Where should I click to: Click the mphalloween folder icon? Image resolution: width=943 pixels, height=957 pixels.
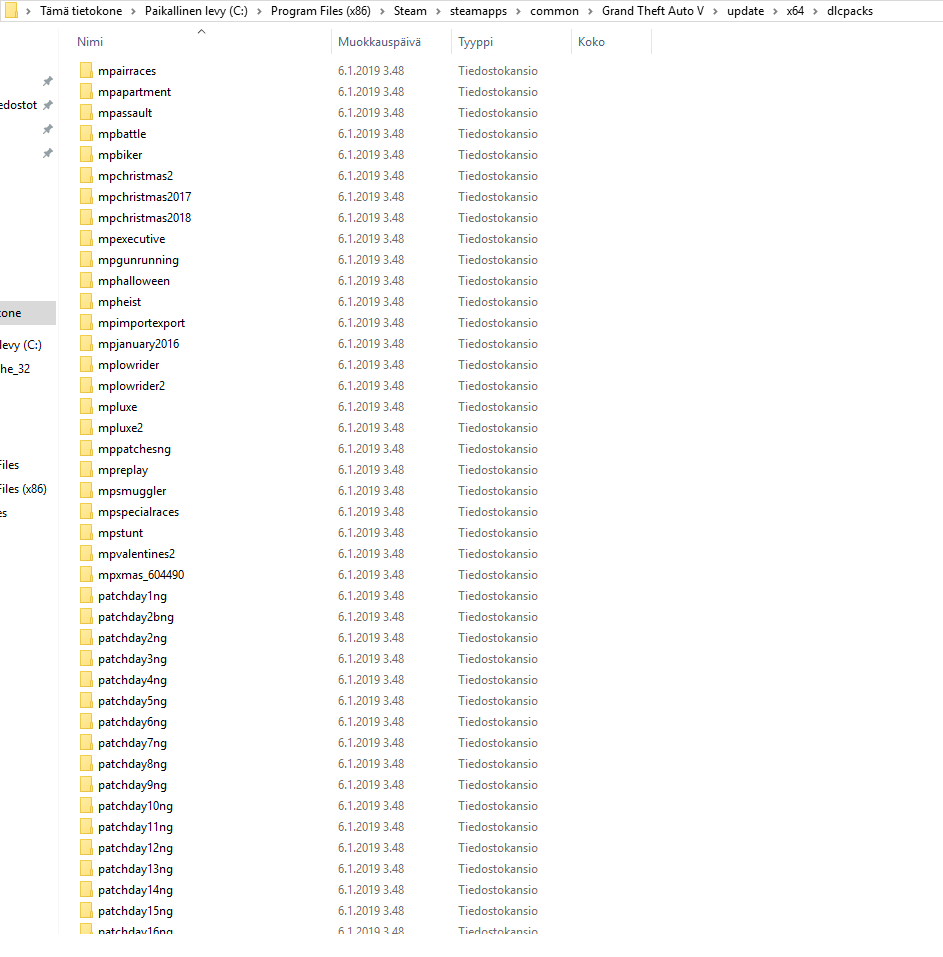click(x=86, y=281)
